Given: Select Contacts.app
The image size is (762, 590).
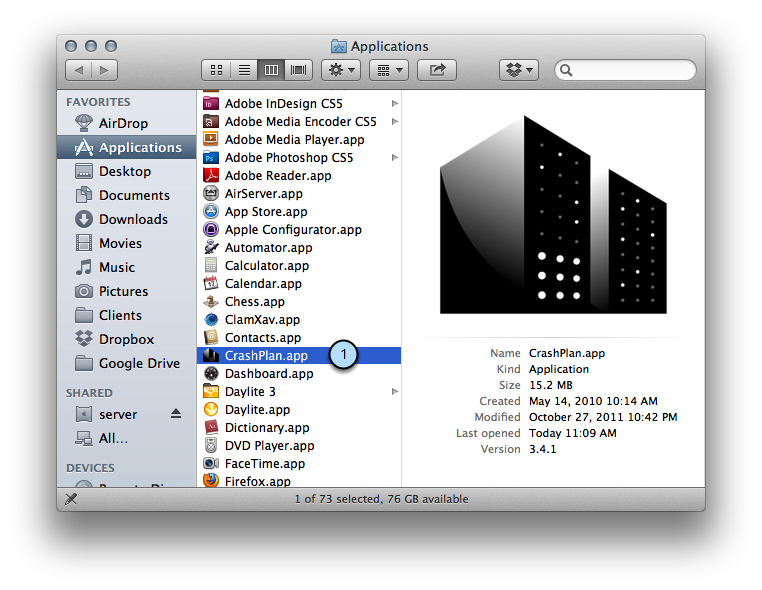Looking at the screenshot, I should pyautogui.click(x=299, y=337).
